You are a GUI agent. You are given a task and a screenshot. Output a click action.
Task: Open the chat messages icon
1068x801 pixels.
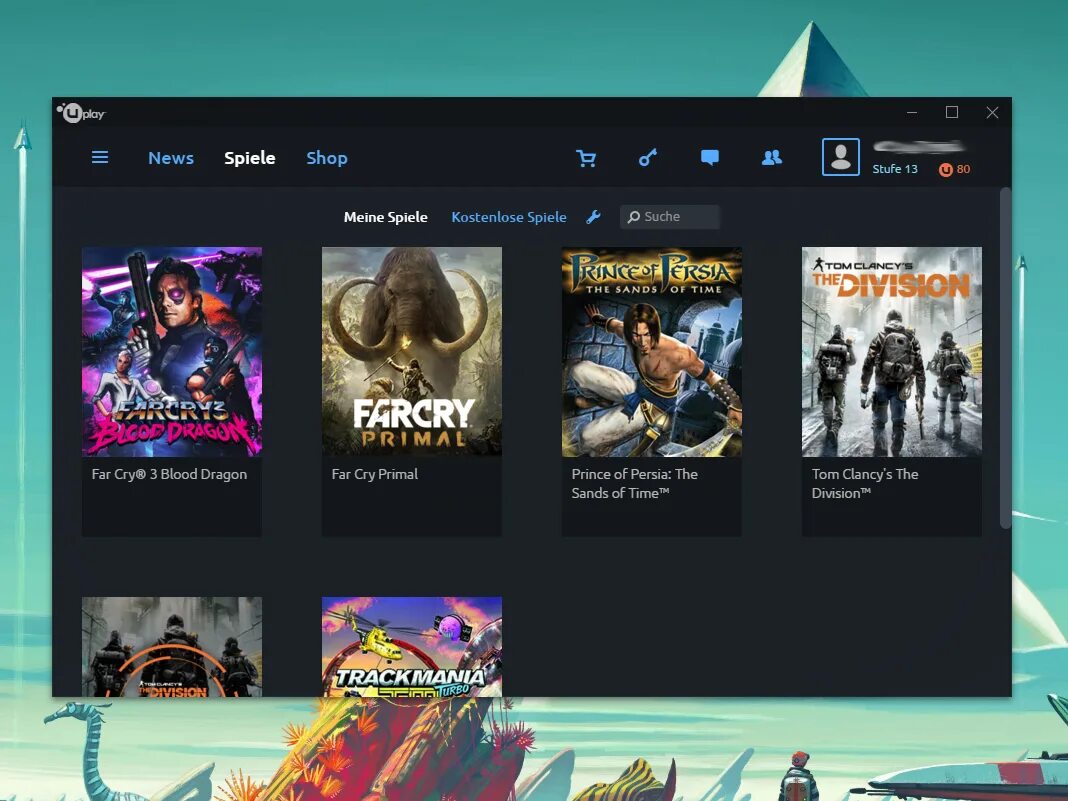point(710,158)
